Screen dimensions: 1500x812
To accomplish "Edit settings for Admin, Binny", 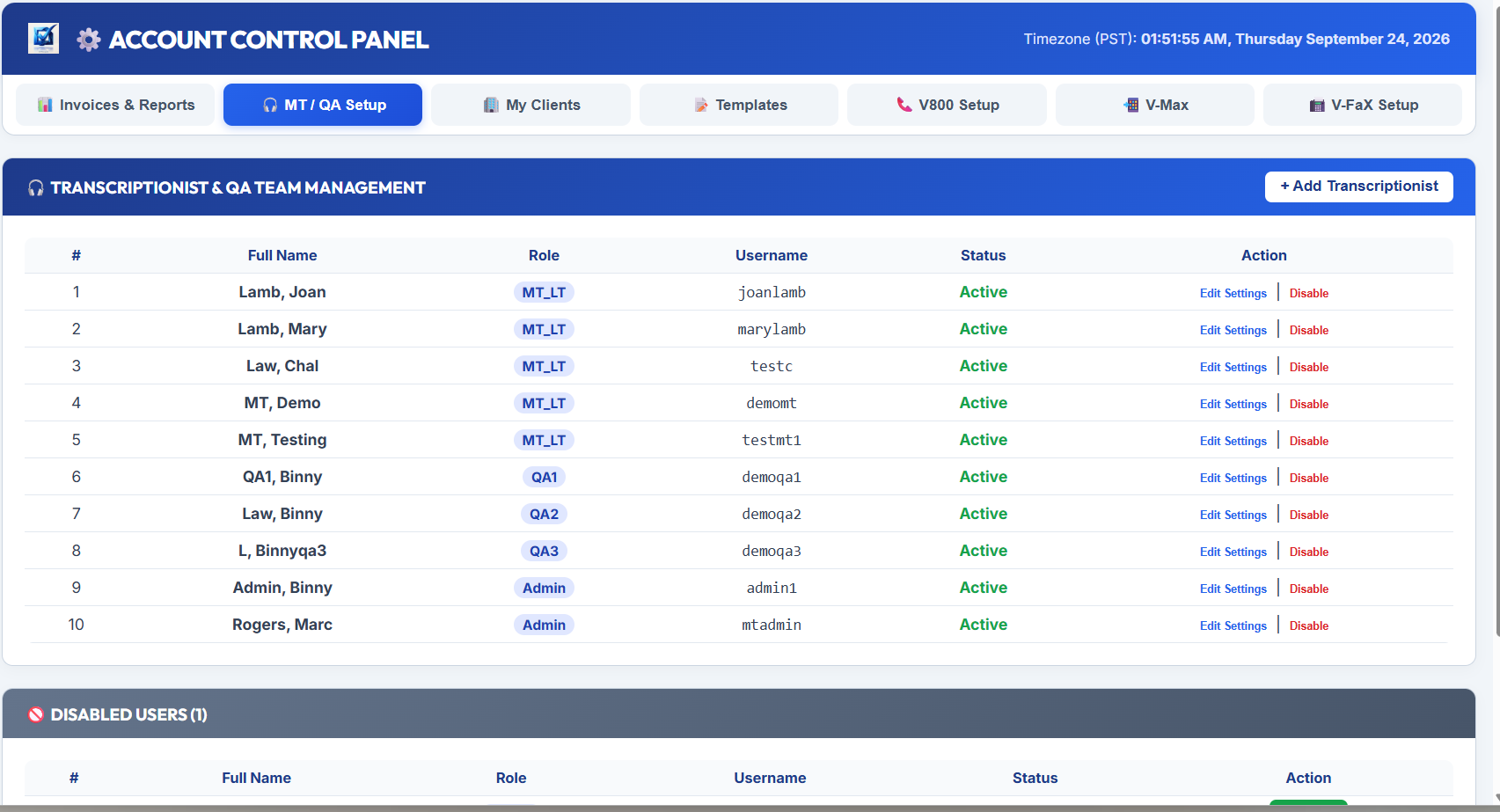I will [1233, 589].
